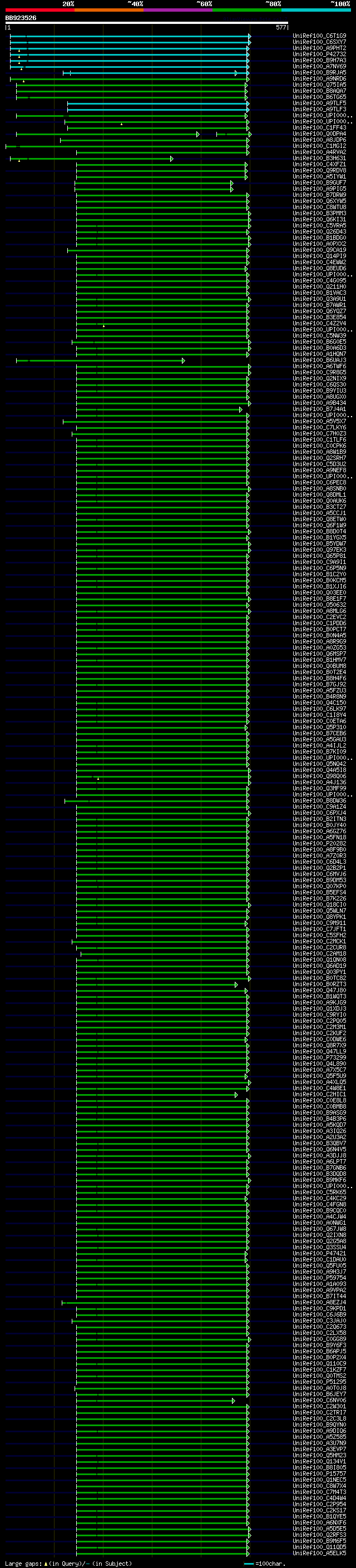The height and width of the screenshot is (1568, 356).
Task: Select the UniRef100_P47421 label
Action: click(x=319, y=1253)
